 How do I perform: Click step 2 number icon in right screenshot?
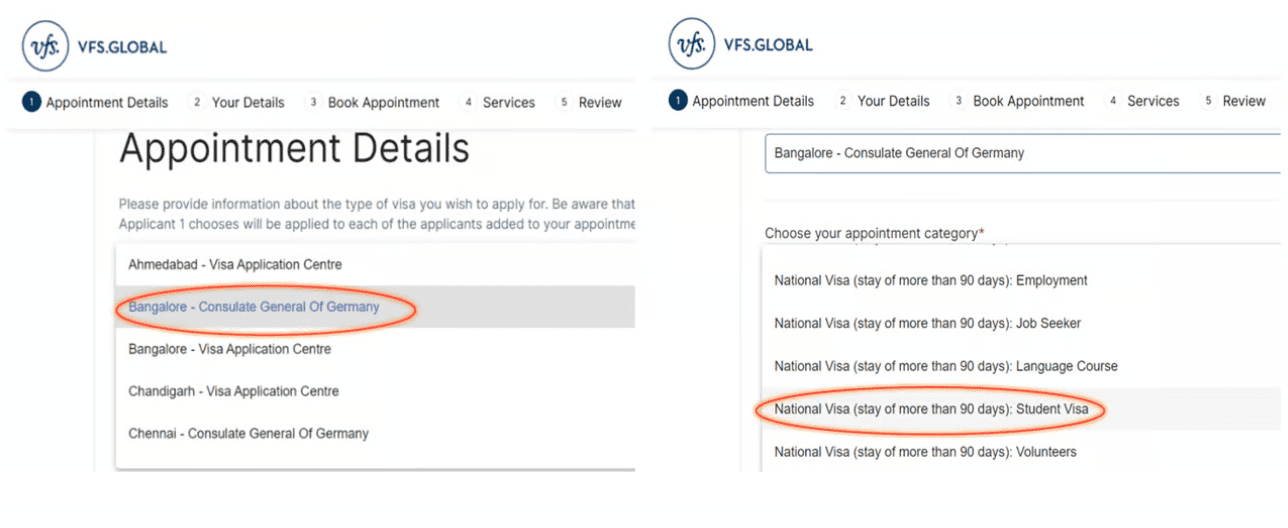[843, 101]
